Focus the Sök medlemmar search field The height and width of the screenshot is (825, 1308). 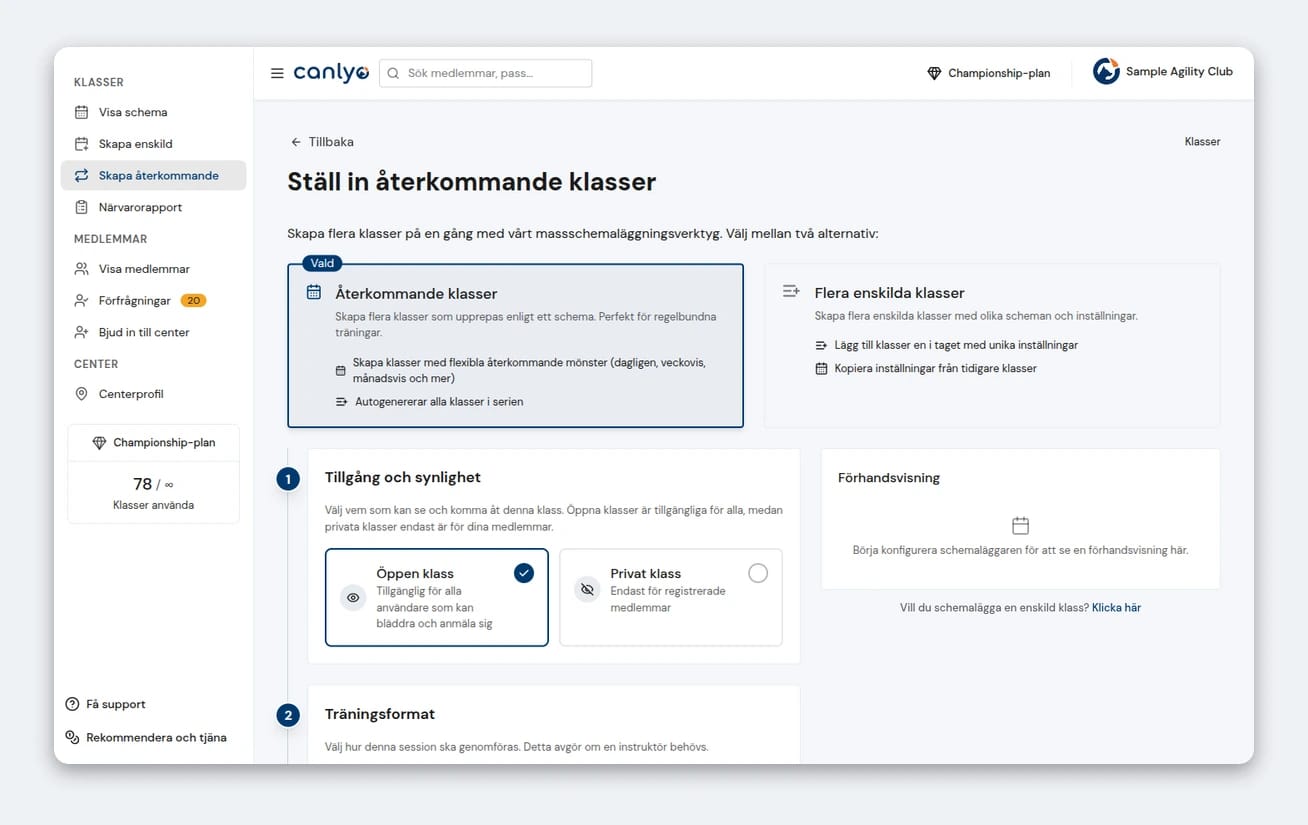485,73
